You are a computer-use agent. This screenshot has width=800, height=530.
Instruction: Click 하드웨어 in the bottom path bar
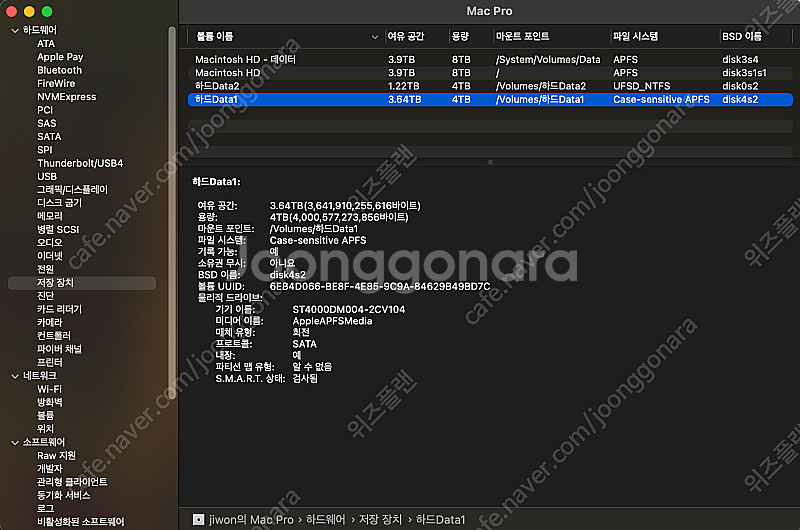point(326,520)
